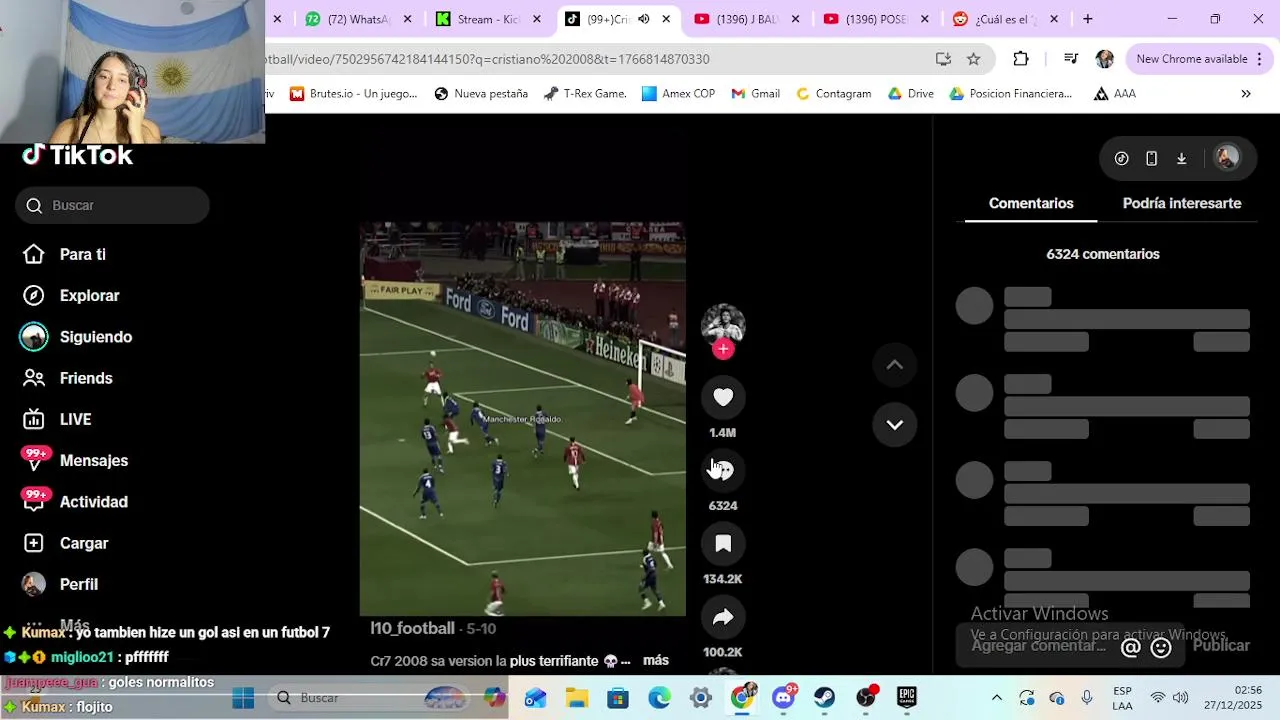This screenshot has width=1280, height=720.
Task: Open Brutes.io bookmark
Action: (x=353, y=94)
